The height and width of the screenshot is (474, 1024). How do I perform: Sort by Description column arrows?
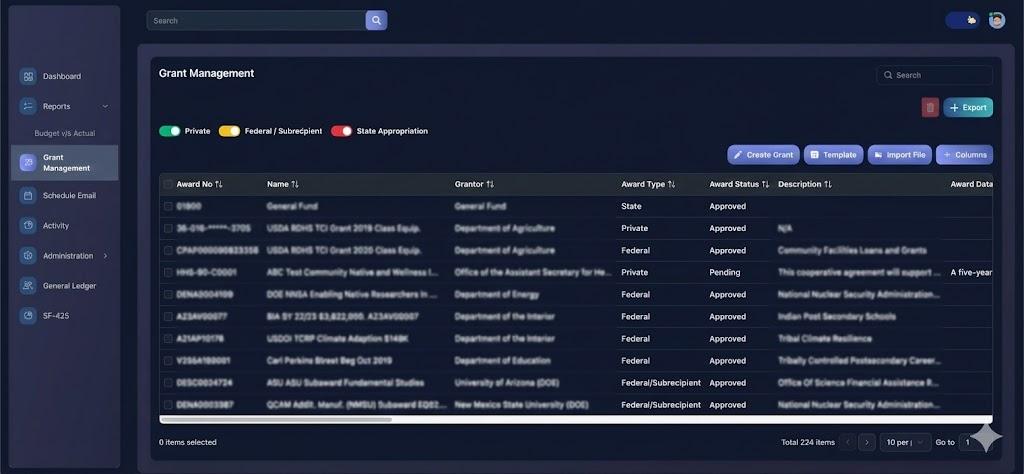828,184
